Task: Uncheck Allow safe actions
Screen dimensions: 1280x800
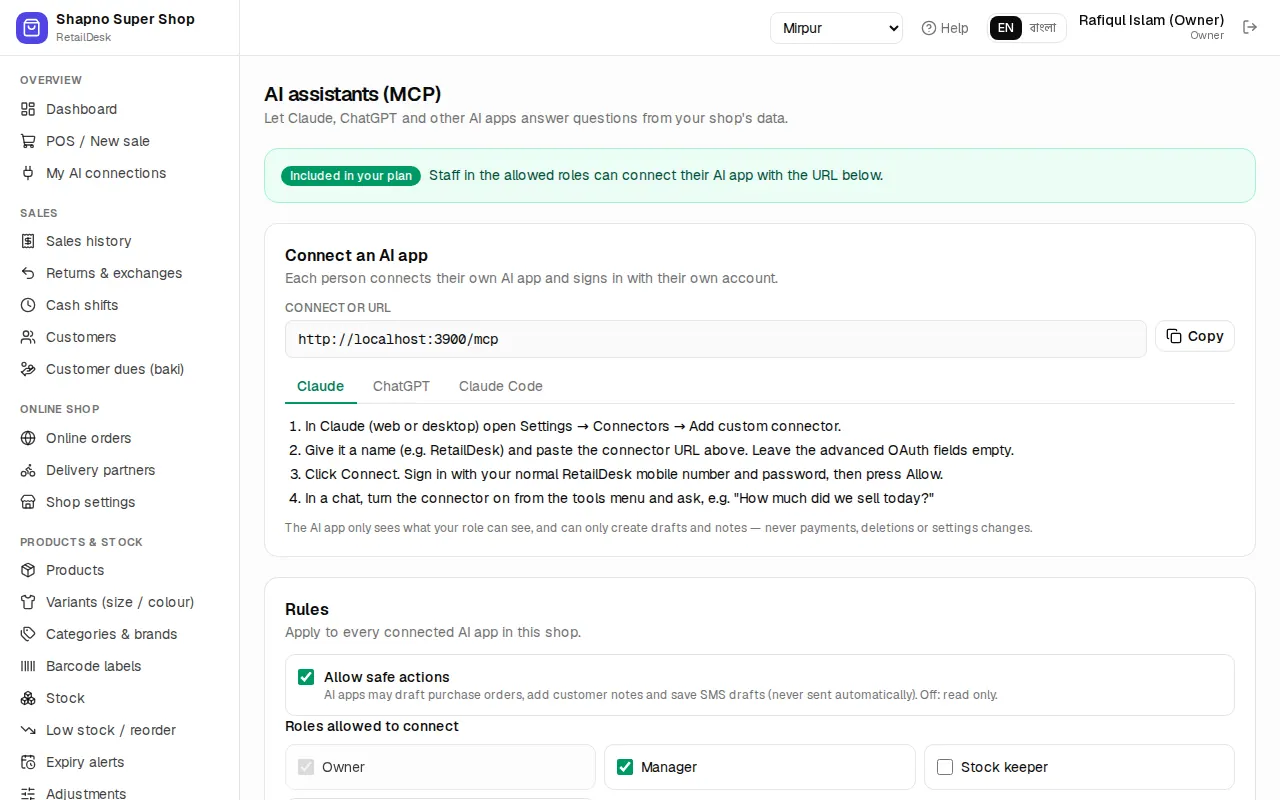Action: click(x=306, y=677)
